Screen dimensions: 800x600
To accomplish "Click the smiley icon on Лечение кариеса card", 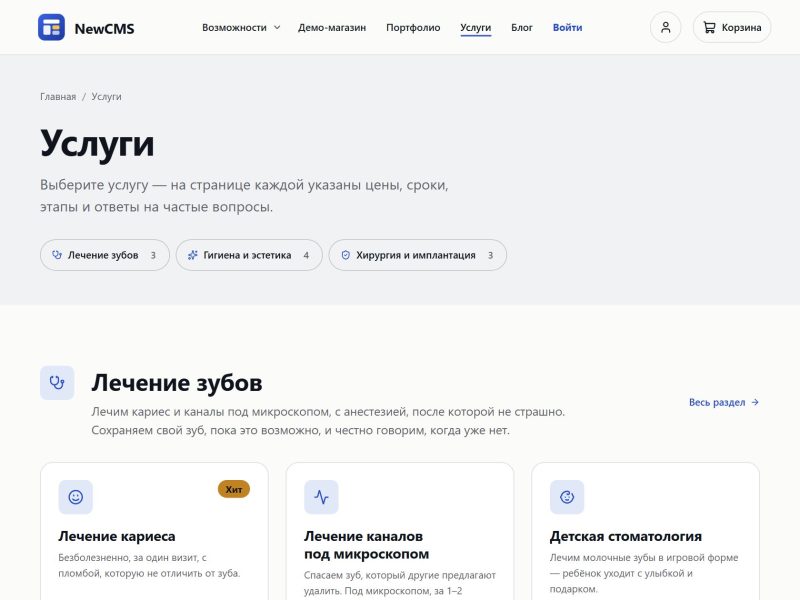I will pyautogui.click(x=76, y=497).
